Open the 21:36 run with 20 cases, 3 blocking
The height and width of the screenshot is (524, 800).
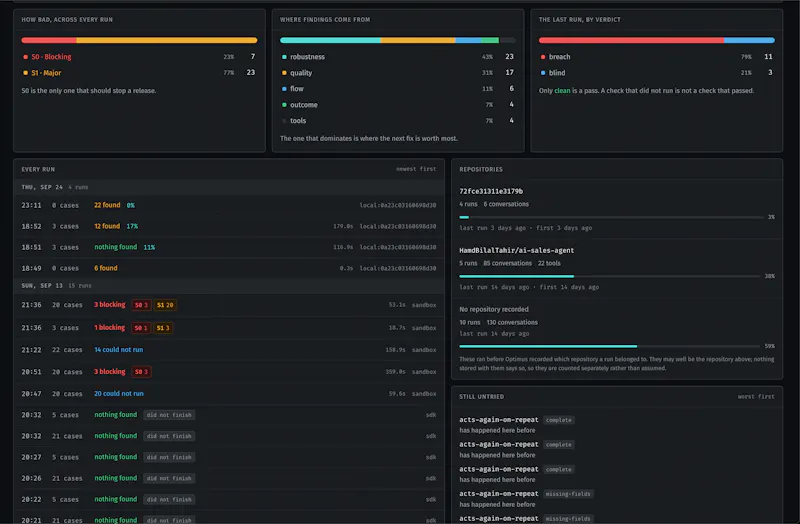[x=229, y=305]
